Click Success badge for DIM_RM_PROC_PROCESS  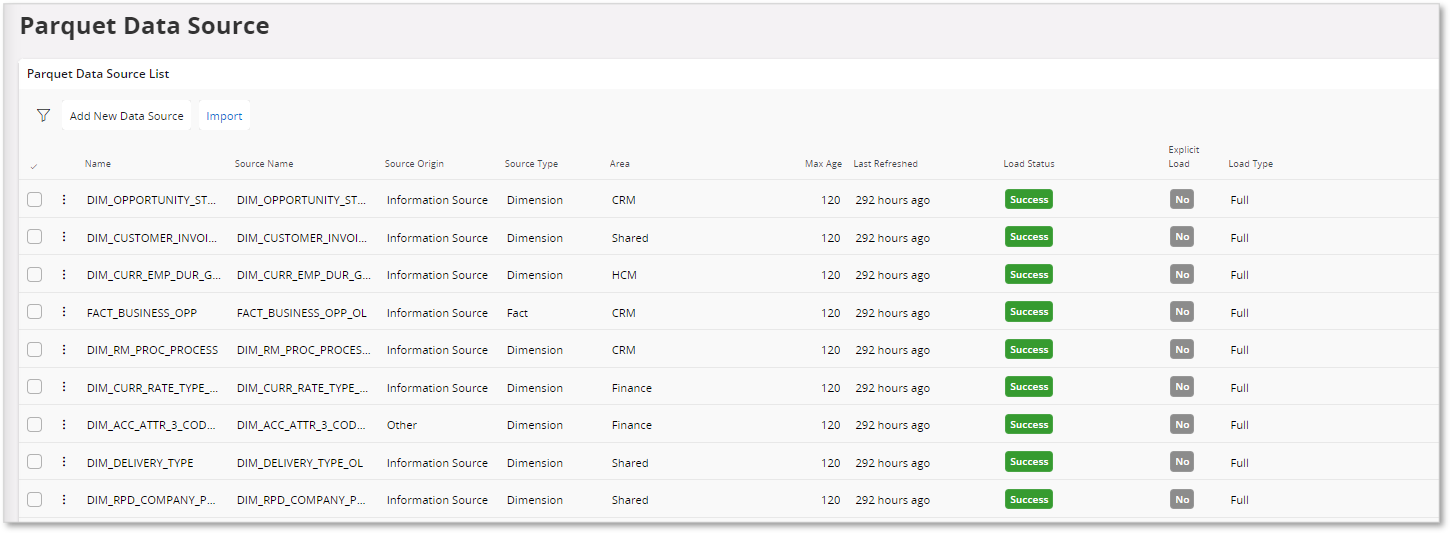point(1029,350)
